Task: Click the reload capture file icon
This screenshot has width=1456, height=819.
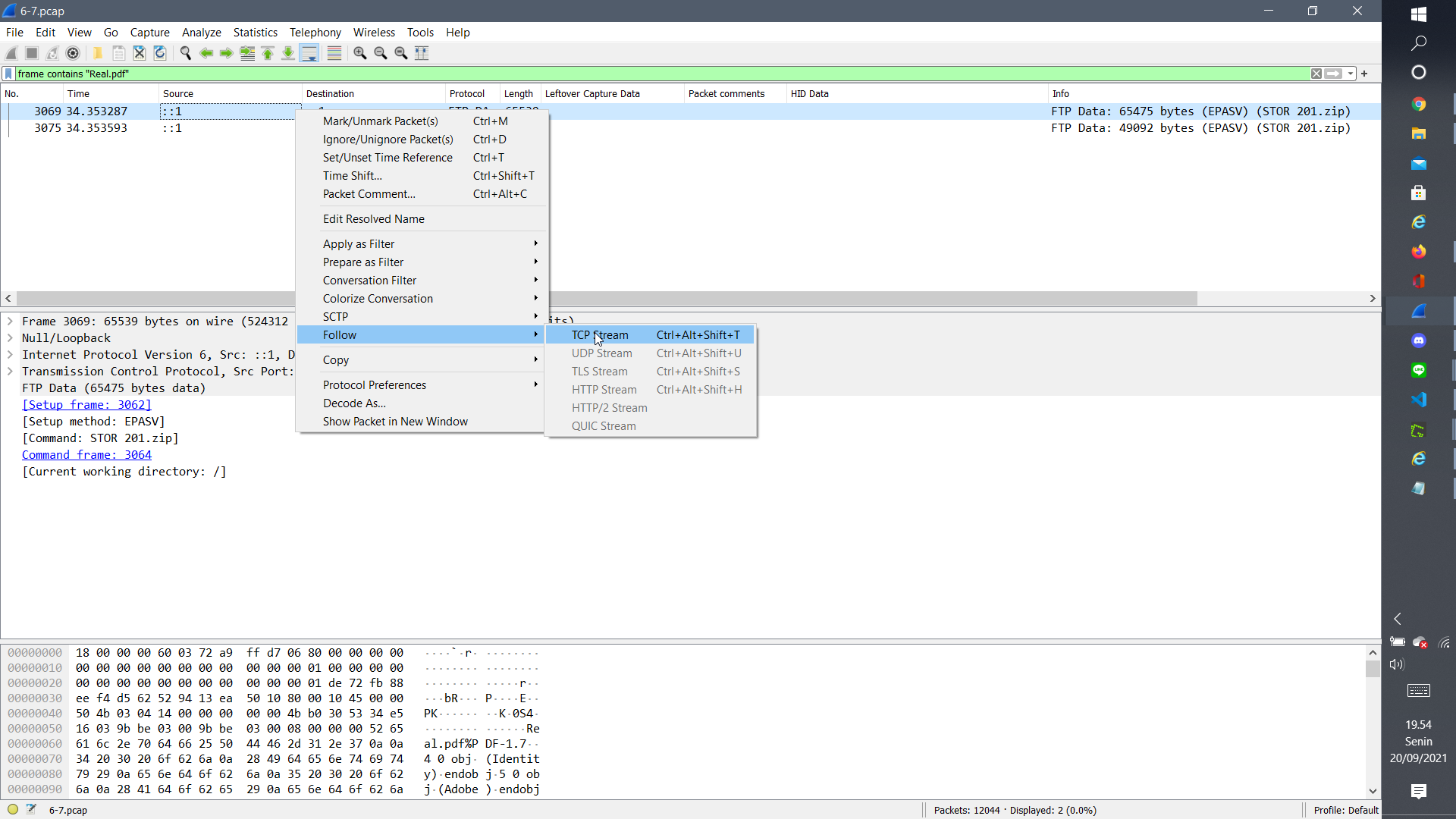Action: tap(159, 53)
